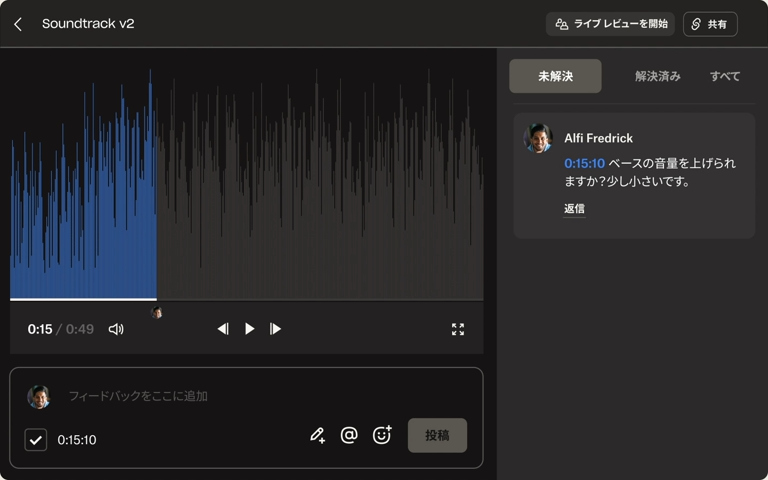This screenshot has height=480, width=768.
Task: Click the Soundtrack v2 title
Action: click(88, 24)
